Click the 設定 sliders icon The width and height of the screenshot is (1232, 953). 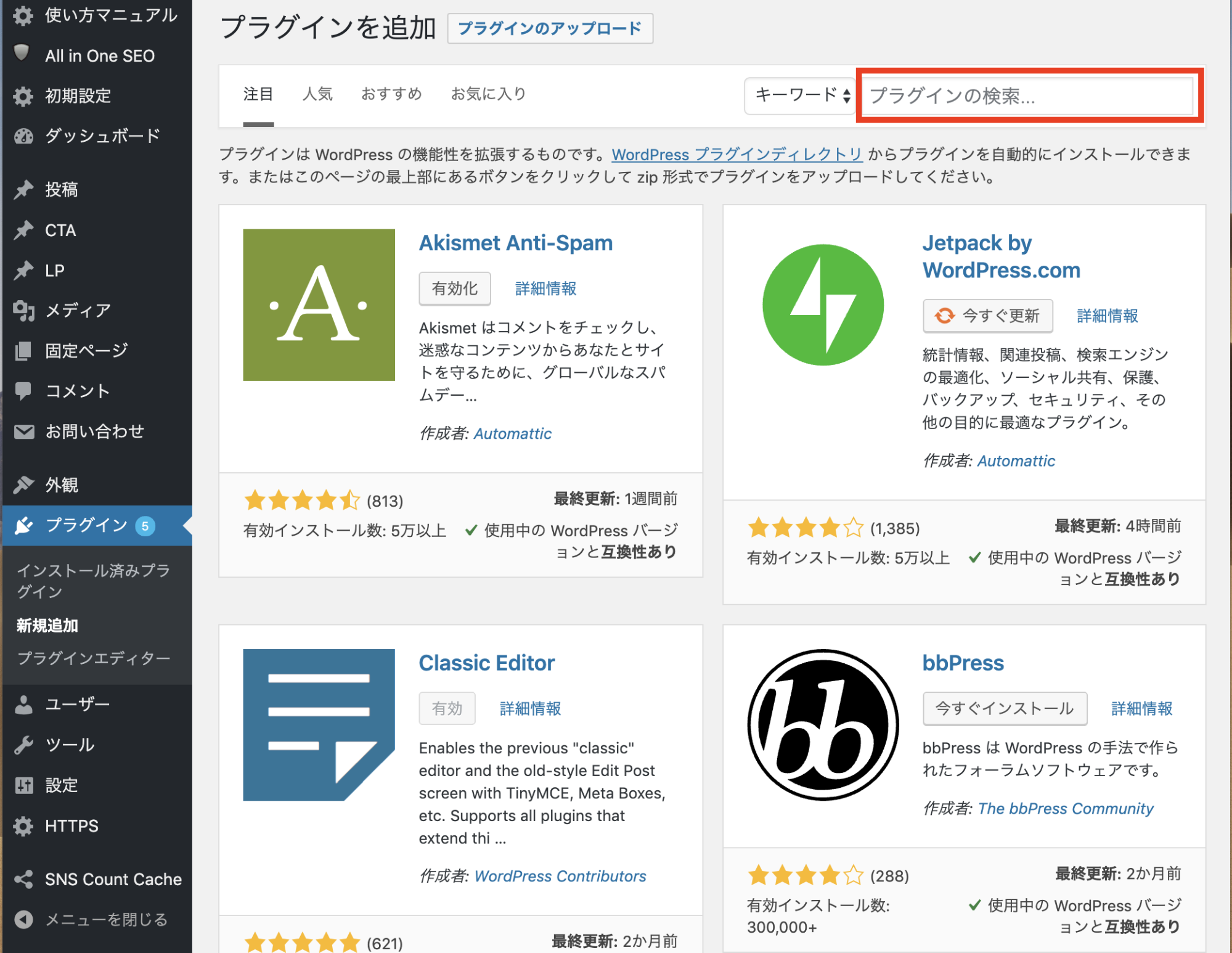click(x=23, y=785)
